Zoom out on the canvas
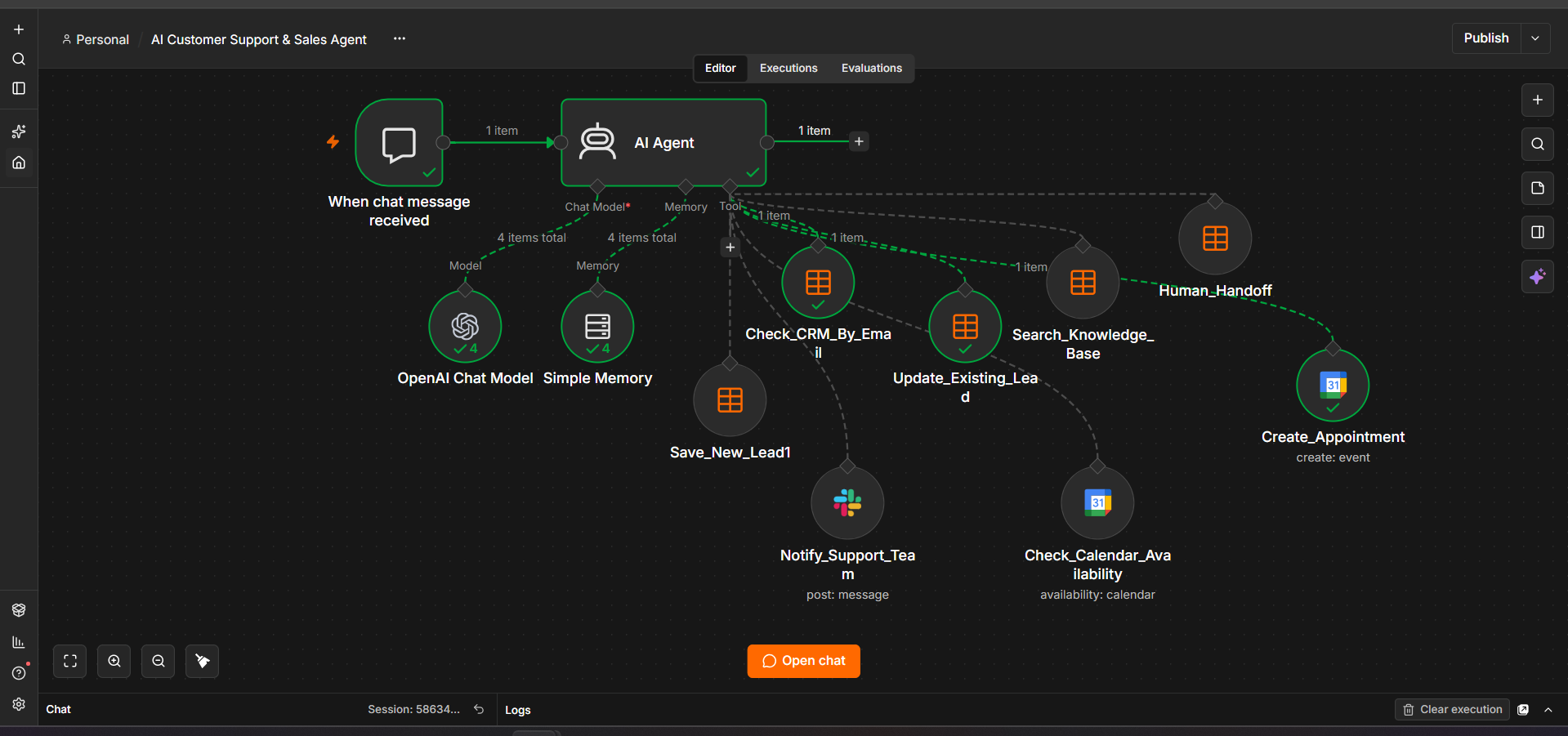1568x736 pixels. pos(159,661)
